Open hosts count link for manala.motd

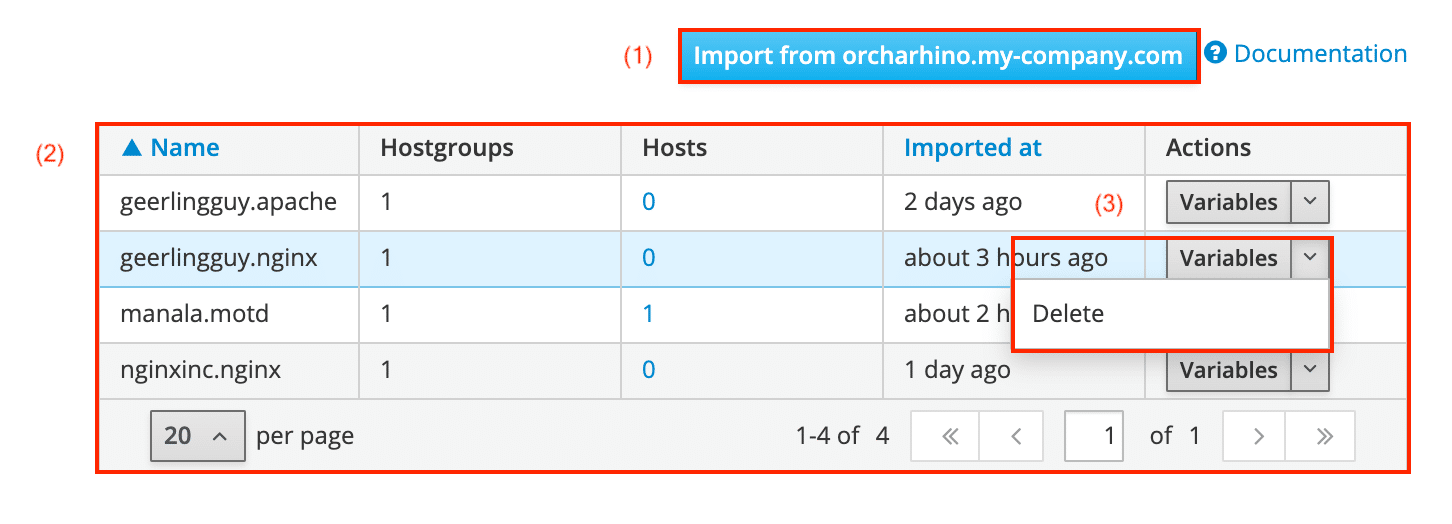tap(648, 314)
